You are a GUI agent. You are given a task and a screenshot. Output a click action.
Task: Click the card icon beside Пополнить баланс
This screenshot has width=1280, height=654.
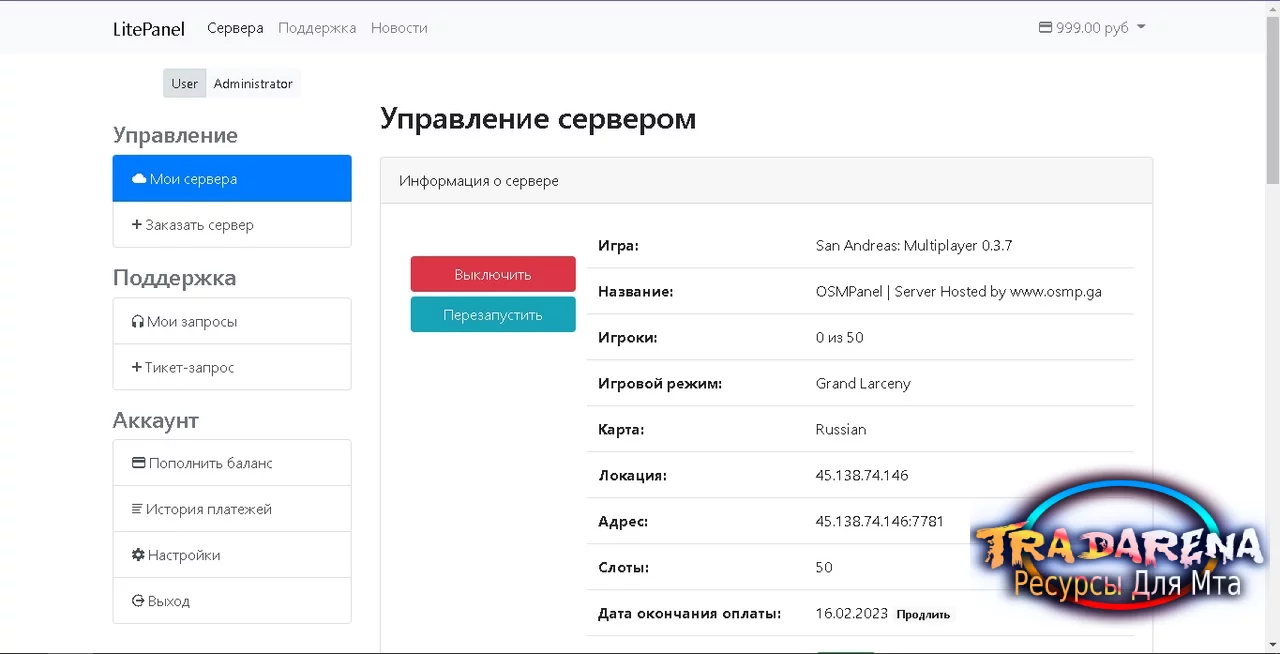pos(139,463)
